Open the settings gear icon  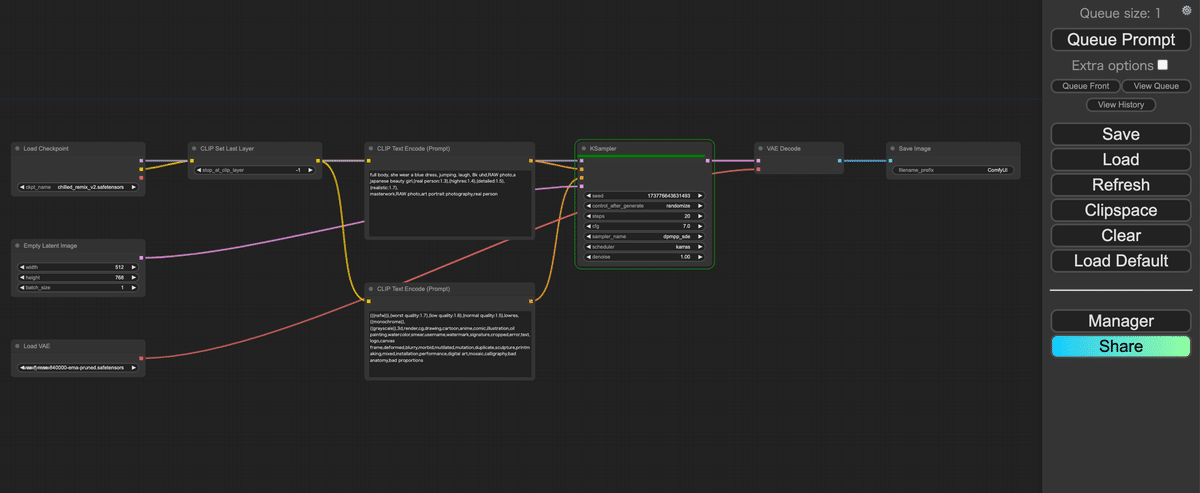coord(1187,10)
